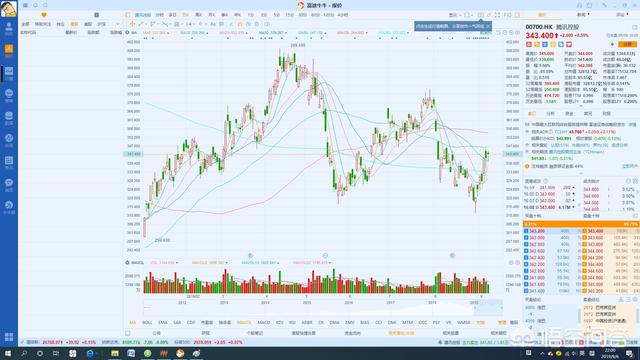This screenshot has width=640, height=360.
Task: Open the orange Futu app taskbar icon
Action: (x=180, y=353)
